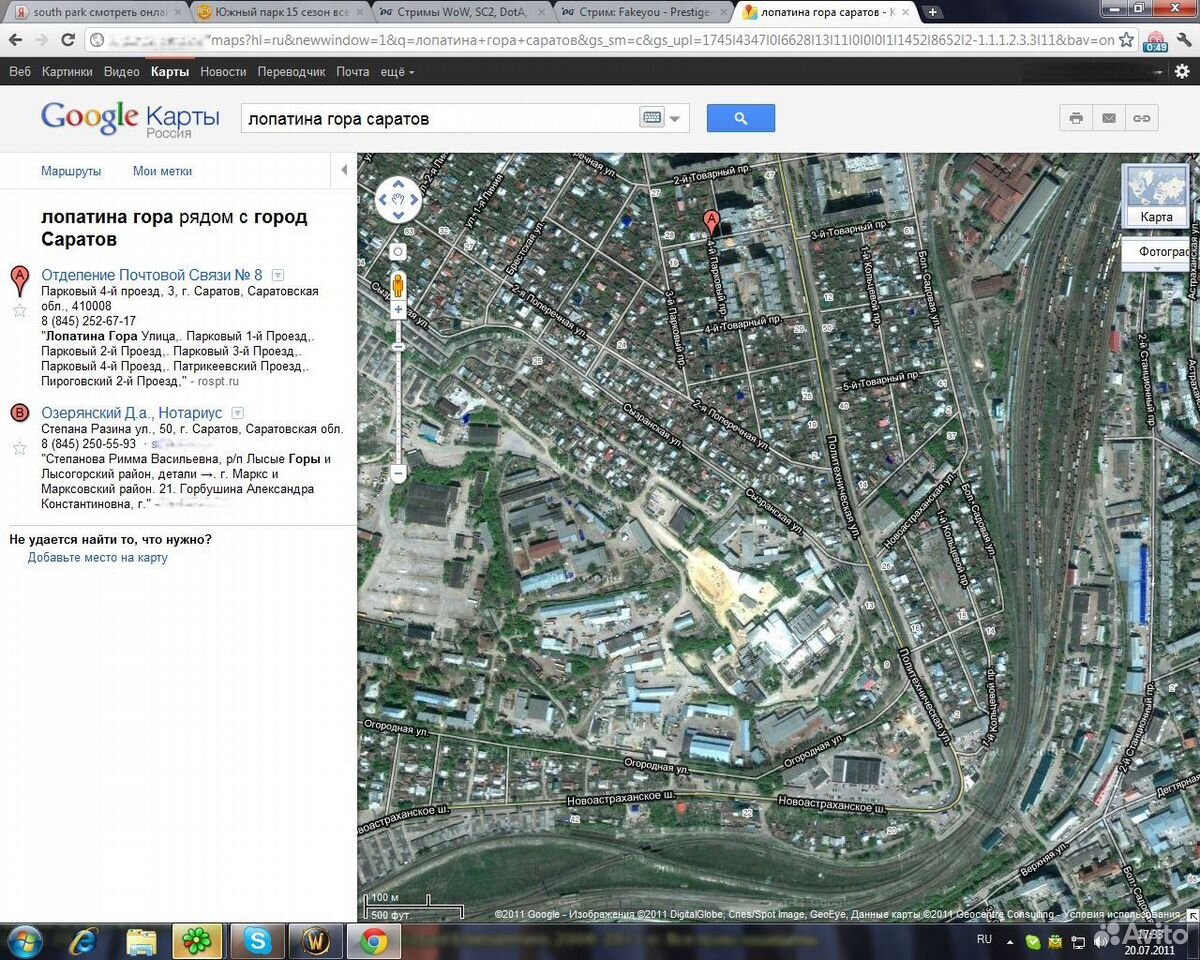The height and width of the screenshot is (960, 1200).
Task: Open Видео in Google top bar
Action: 122,72
